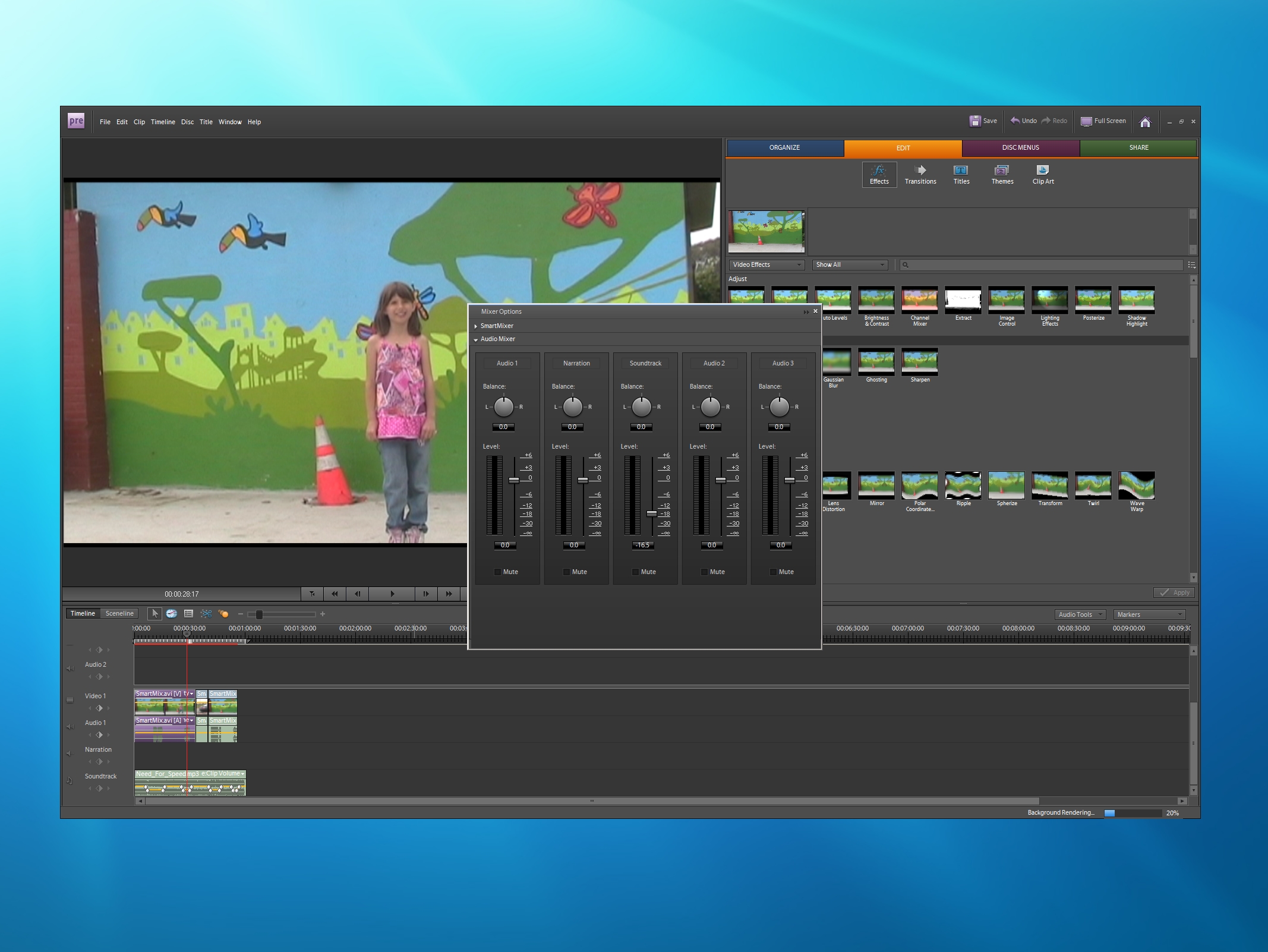Click the Fast Forward button
Viewport: 1268px width, 952px height.
click(449, 594)
